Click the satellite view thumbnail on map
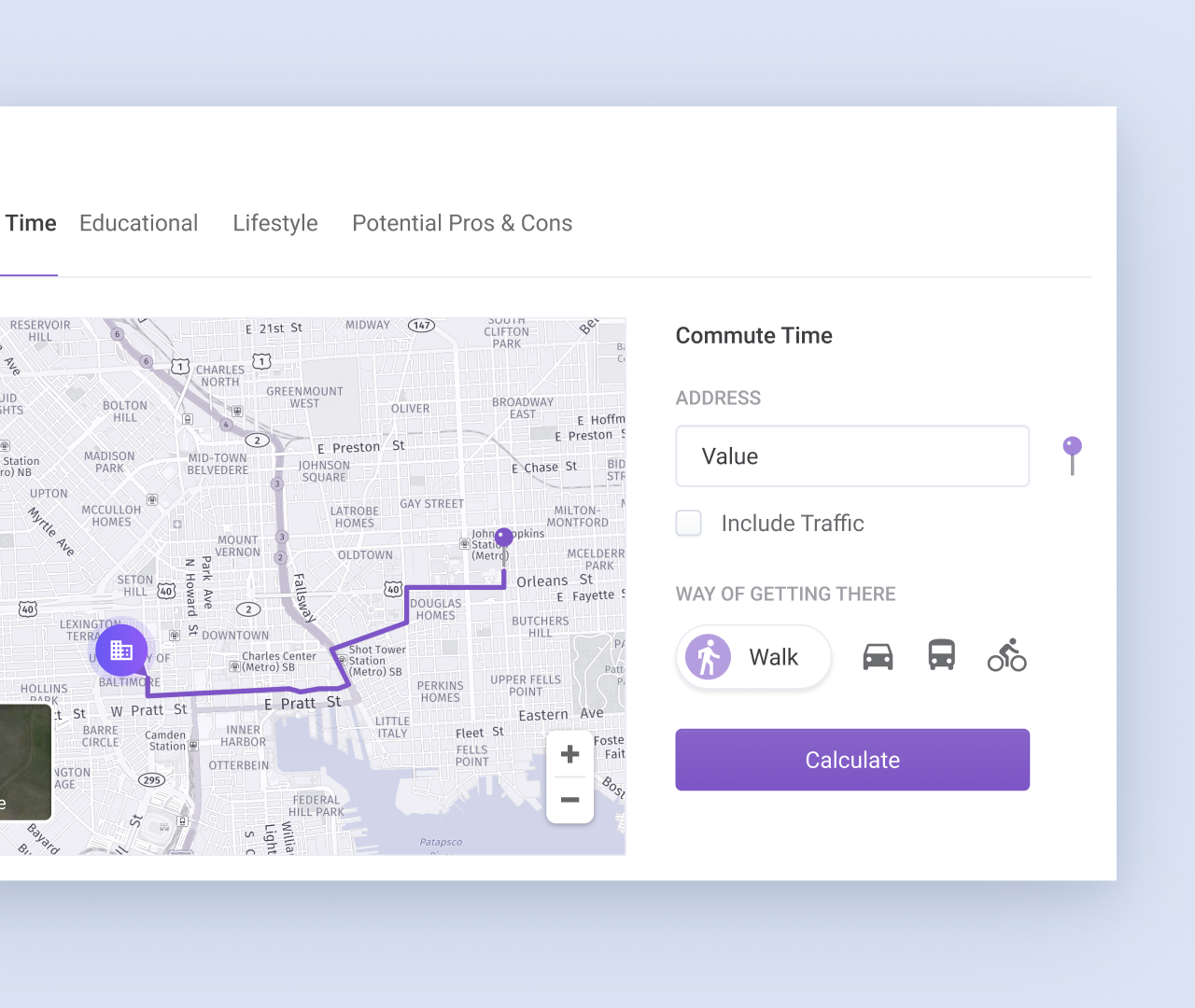 (25, 762)
